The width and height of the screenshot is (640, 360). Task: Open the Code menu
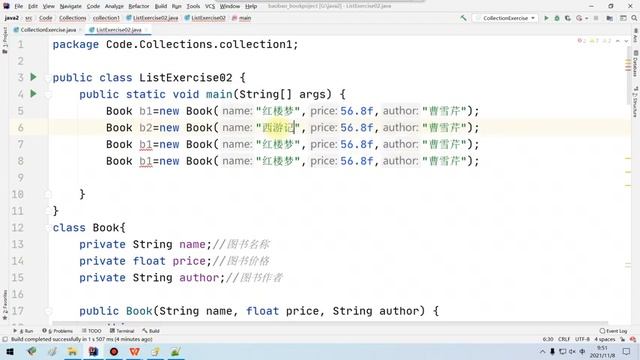[x=93, y=6]
